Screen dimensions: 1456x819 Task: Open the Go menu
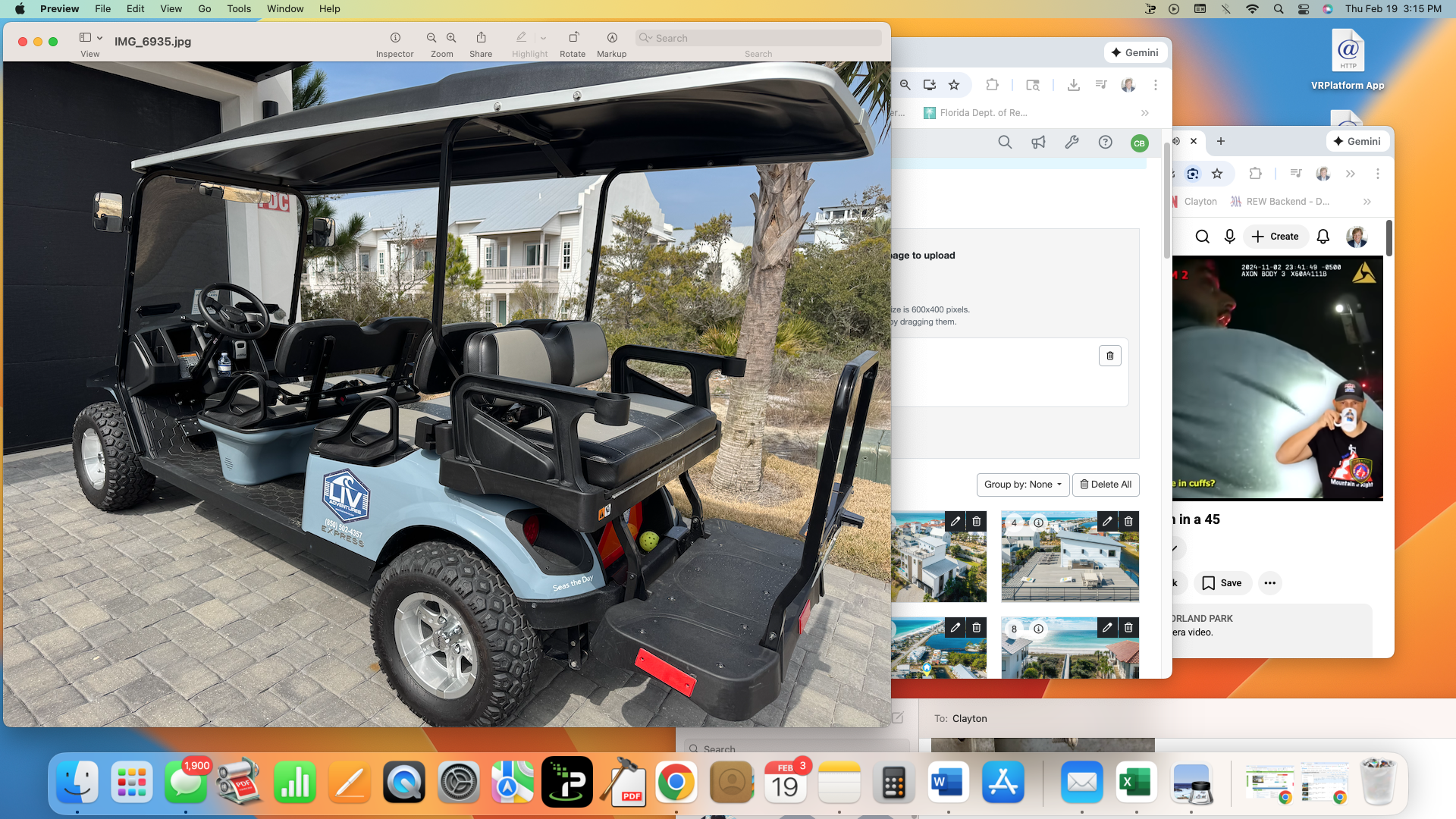[x=204, y=8]
